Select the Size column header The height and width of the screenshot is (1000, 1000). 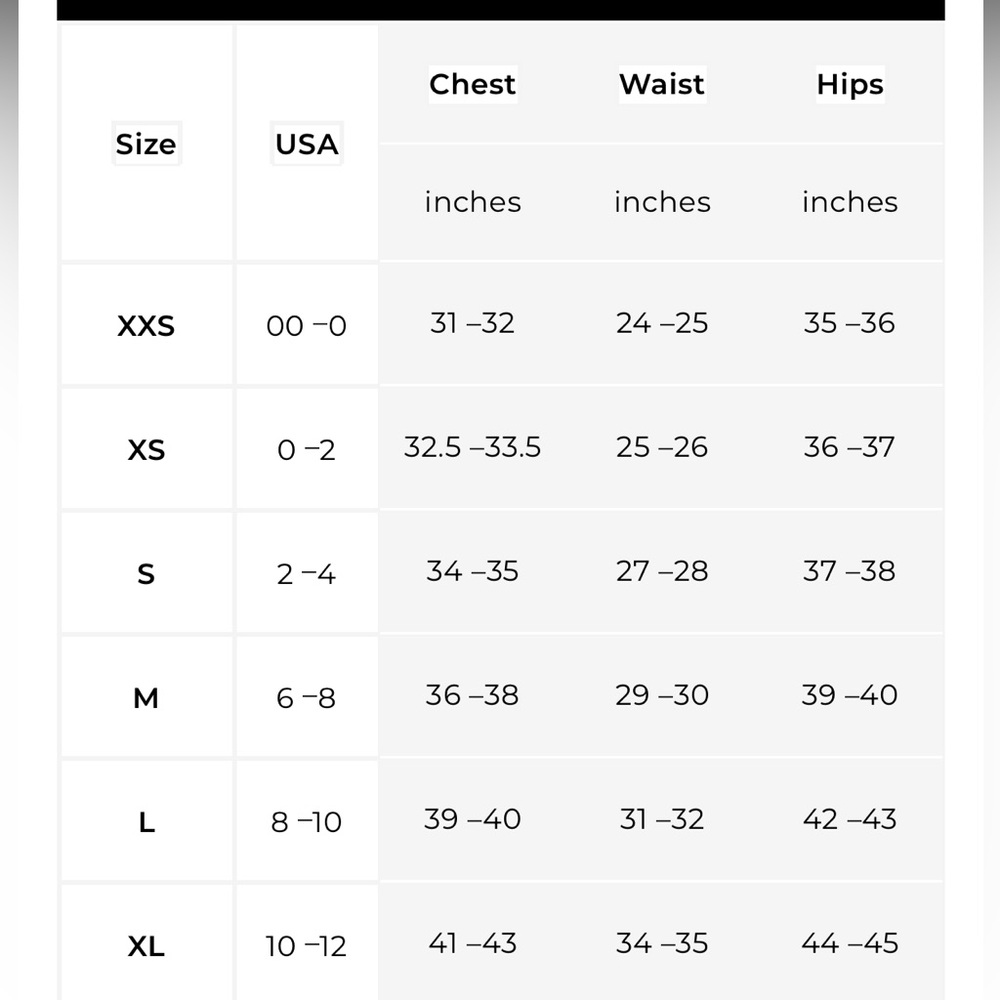pyautogui.click(x=146, y=143)
